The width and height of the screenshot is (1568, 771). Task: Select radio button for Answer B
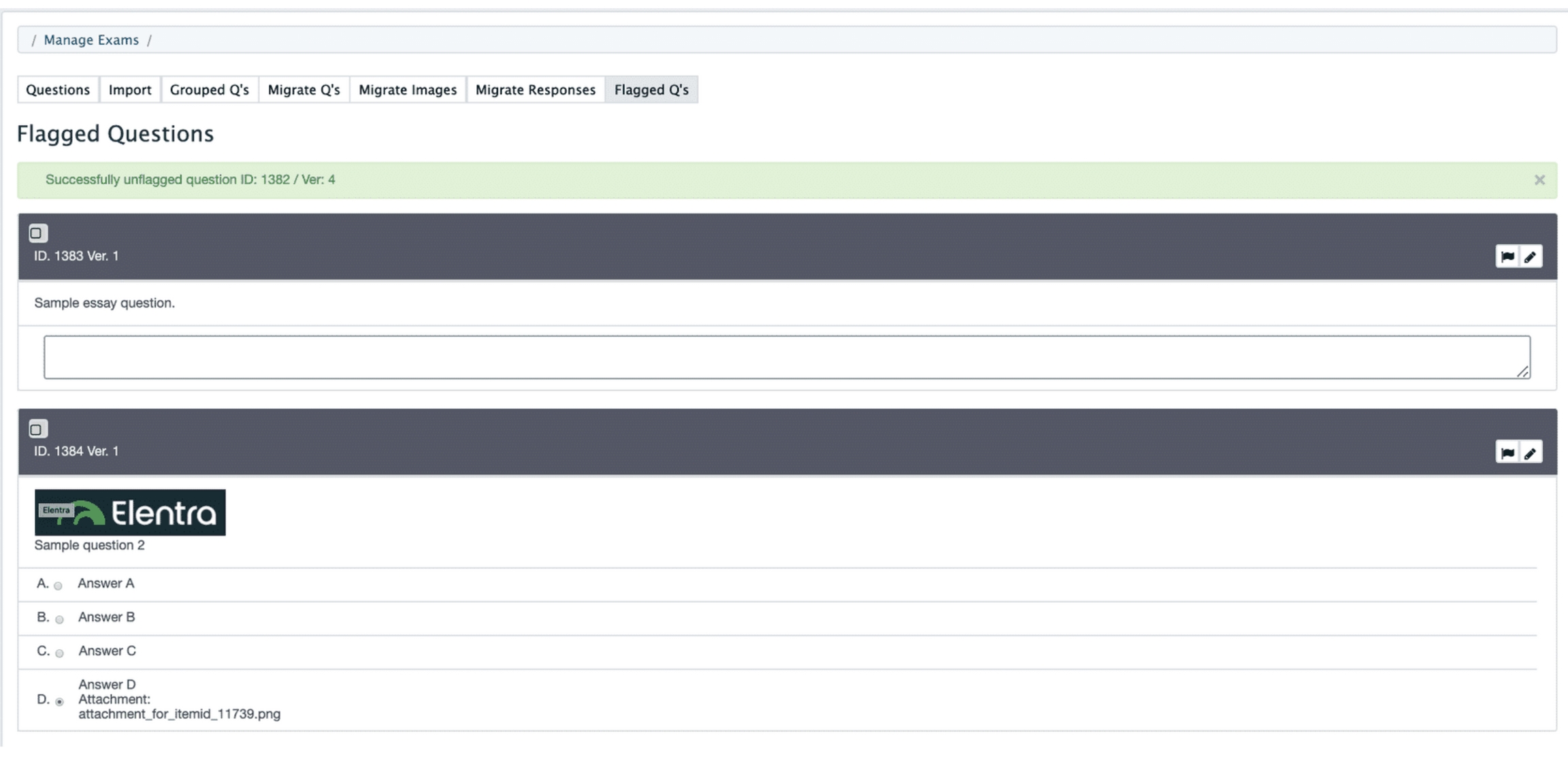59,619
